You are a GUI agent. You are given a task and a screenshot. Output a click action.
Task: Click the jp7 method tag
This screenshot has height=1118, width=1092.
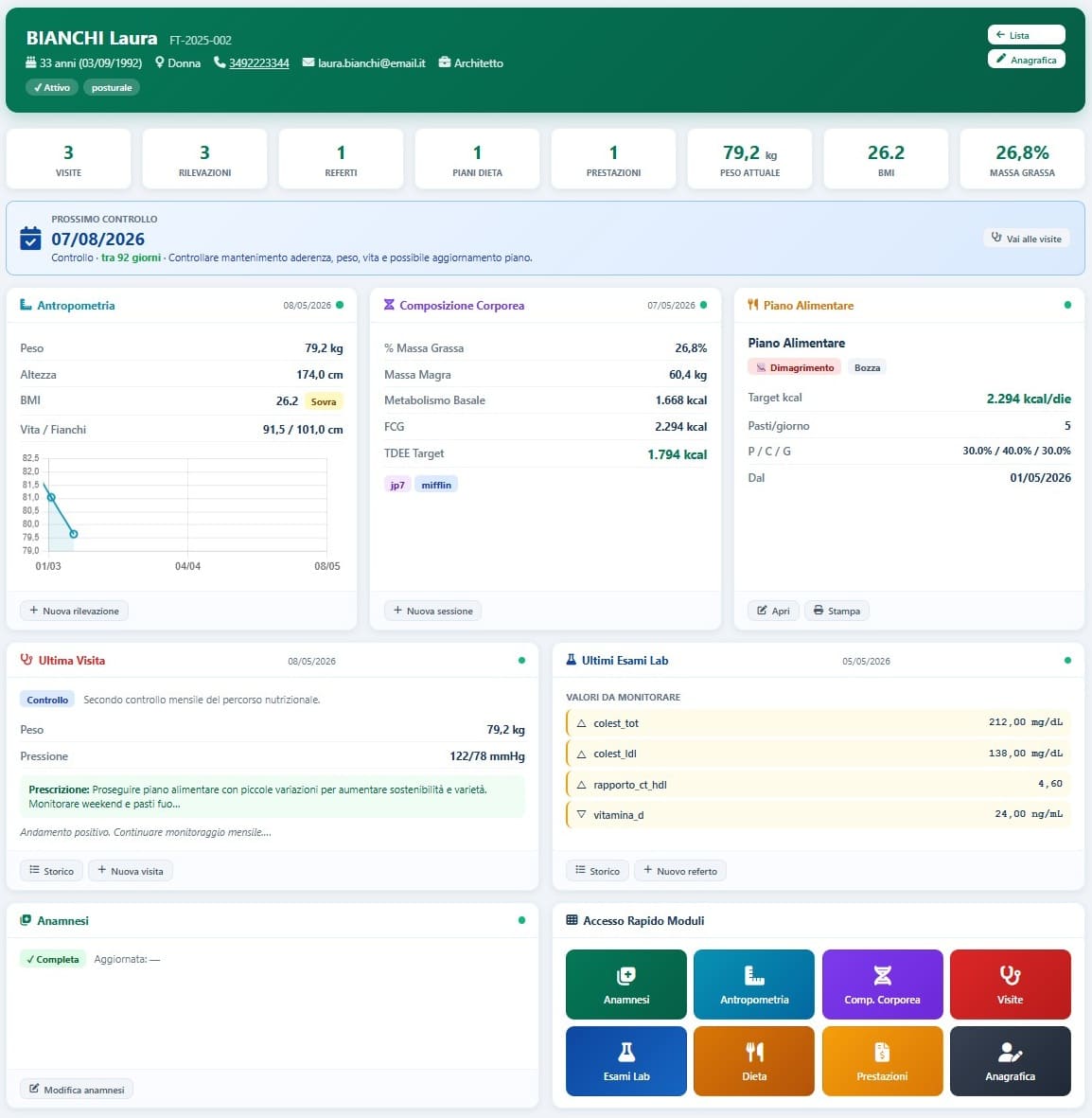397,485
